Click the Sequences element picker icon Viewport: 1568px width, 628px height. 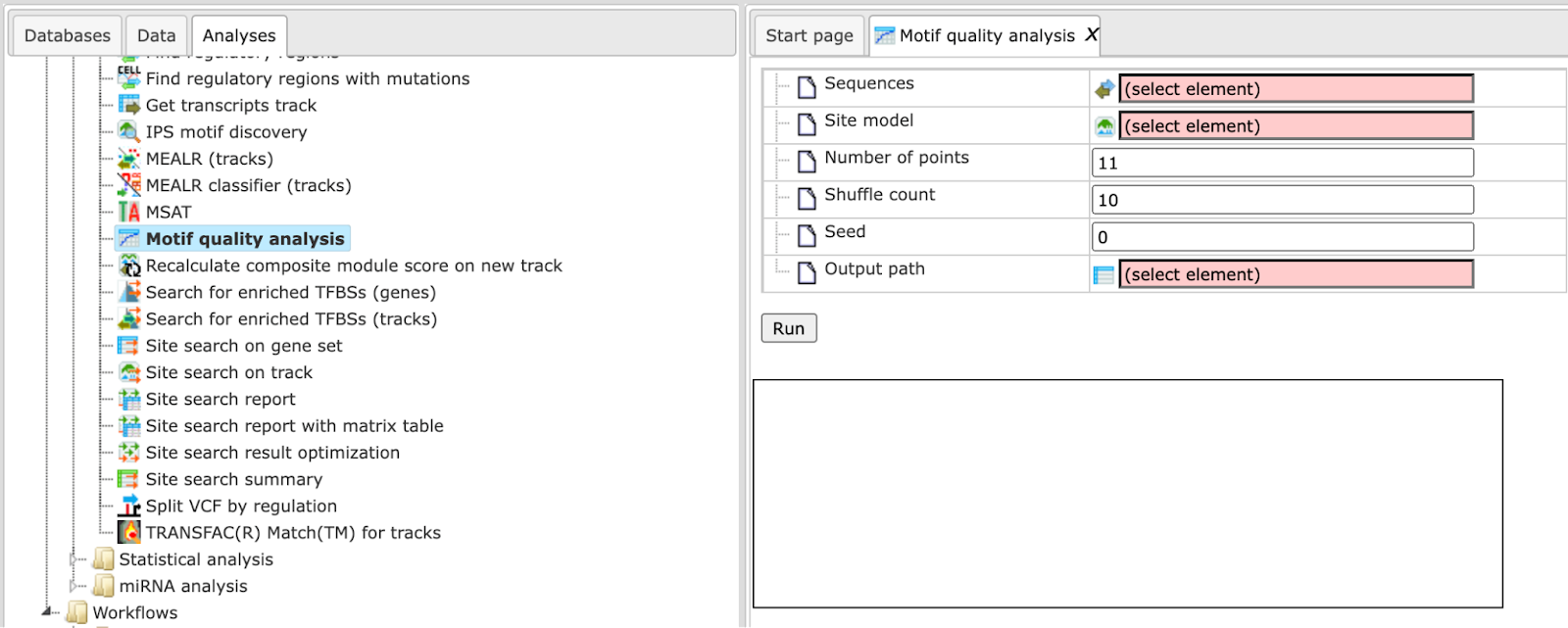pyautogui.click(x=1104, y=89)
